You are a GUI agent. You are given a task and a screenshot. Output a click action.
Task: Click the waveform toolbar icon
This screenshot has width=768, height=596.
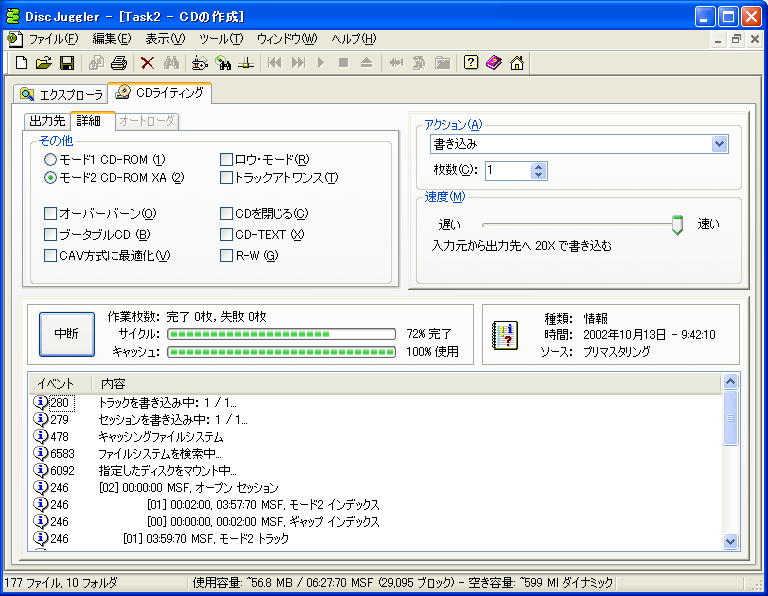396,63
